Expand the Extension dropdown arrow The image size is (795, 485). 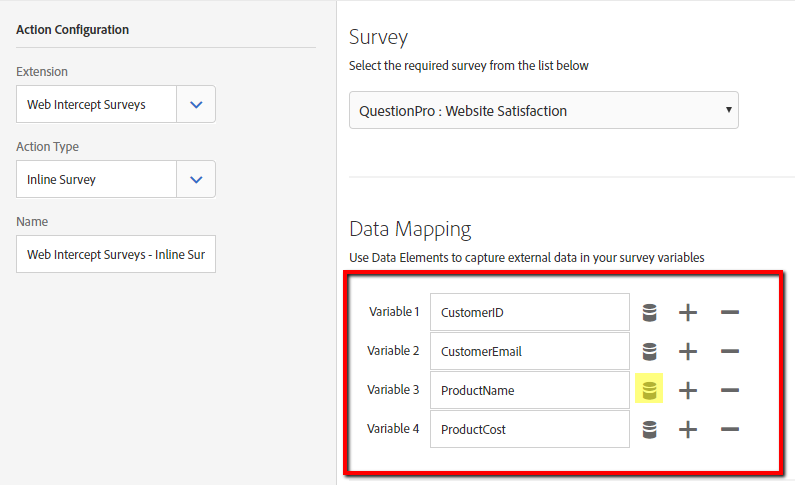click(196, 104)
